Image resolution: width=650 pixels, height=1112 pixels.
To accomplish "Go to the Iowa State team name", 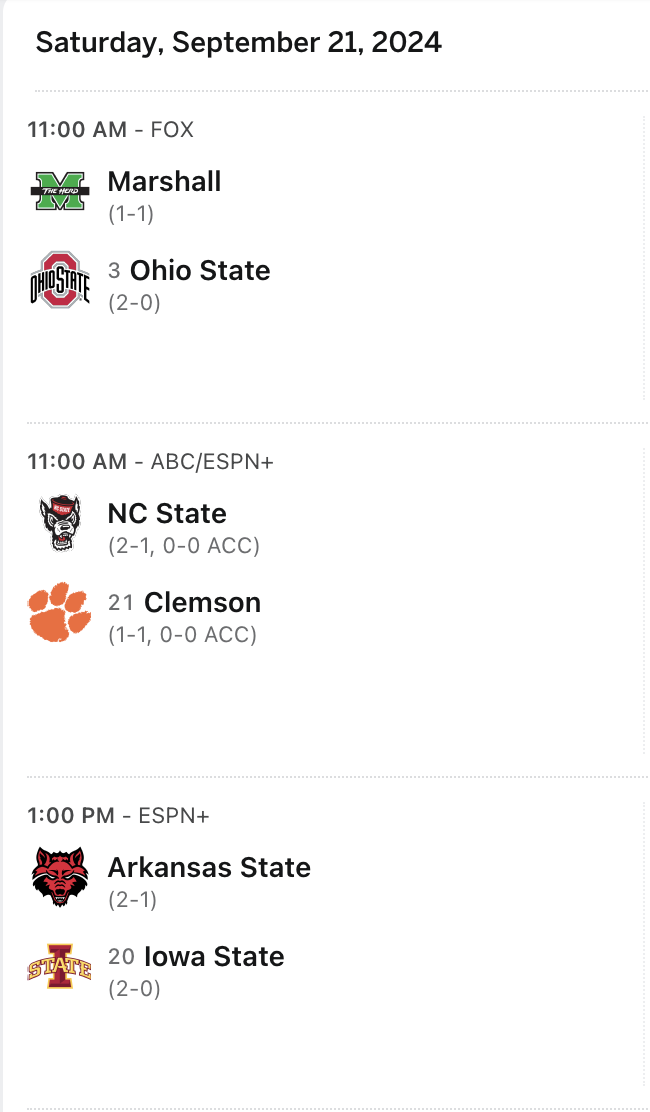I will 214,956.
